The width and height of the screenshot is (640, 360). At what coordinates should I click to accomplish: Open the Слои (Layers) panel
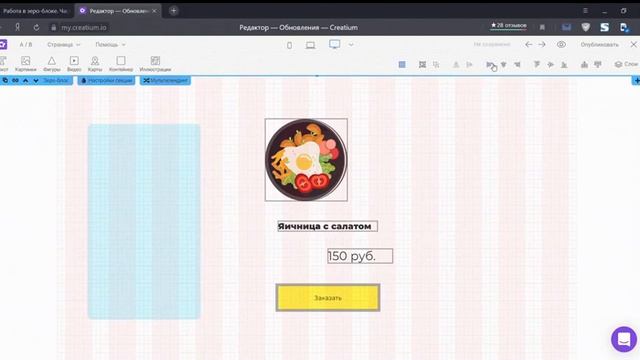pos(626,64)
